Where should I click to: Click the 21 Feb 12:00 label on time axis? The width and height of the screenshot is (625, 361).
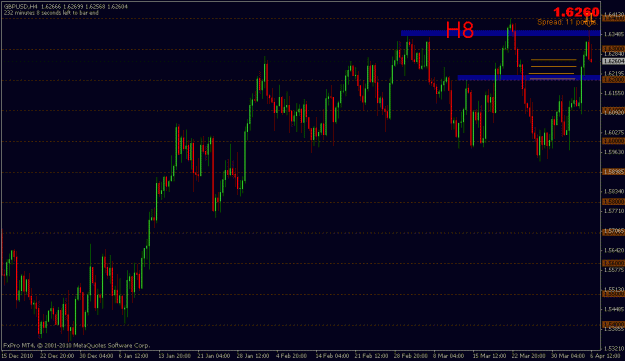pos(371,355)
